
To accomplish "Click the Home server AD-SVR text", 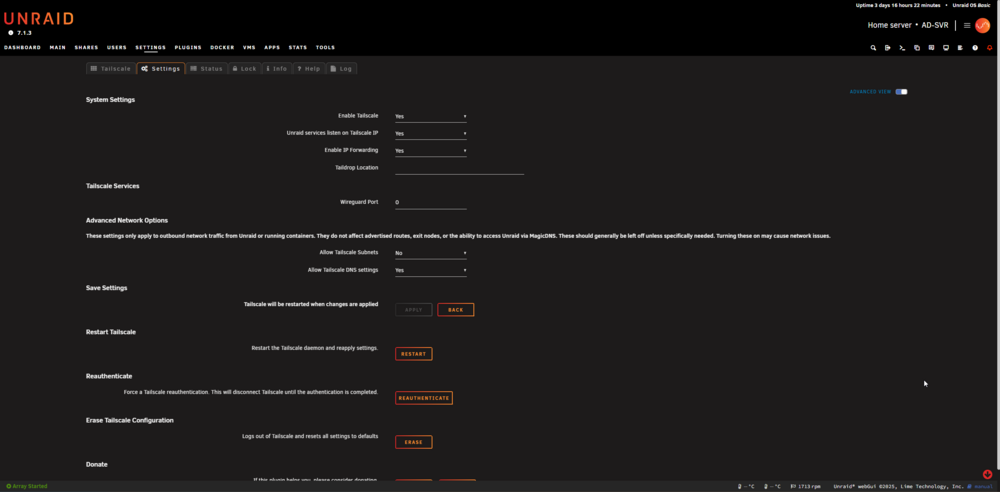I will click(x=908, y=26).
